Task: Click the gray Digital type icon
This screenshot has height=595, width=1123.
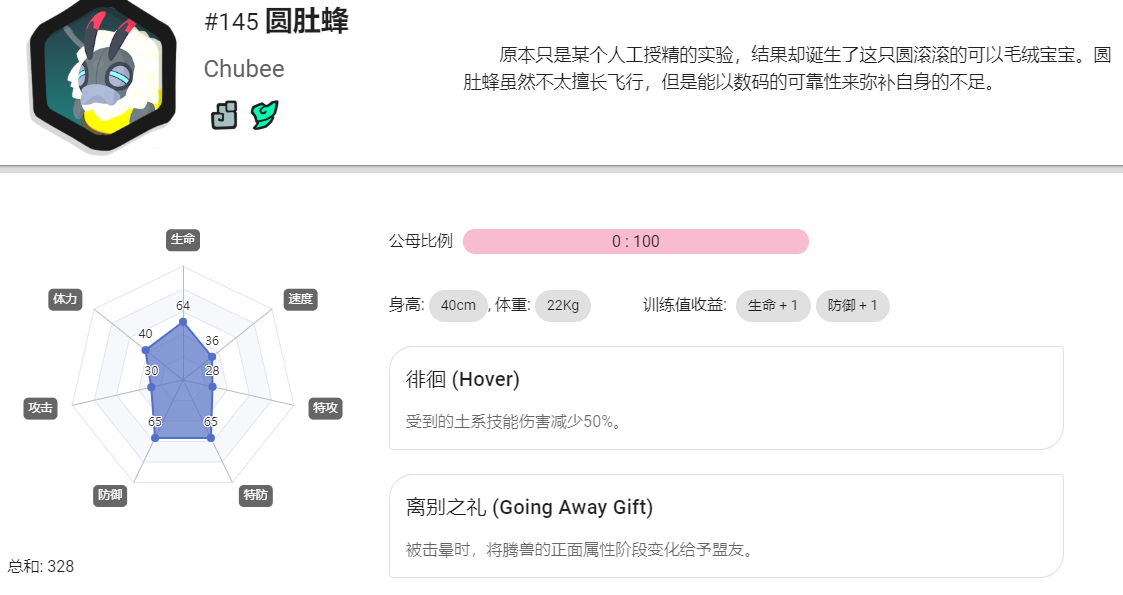Action: click(224, 115)
